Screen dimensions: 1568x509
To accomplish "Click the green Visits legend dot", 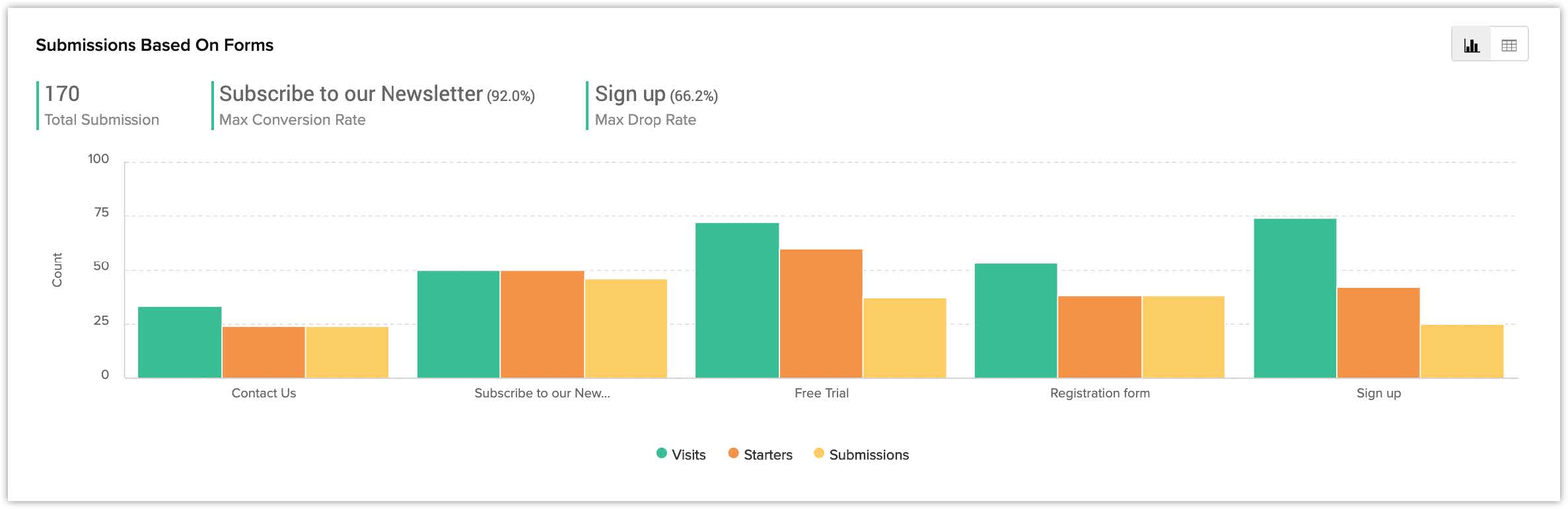I will click(x=661, y=454).
